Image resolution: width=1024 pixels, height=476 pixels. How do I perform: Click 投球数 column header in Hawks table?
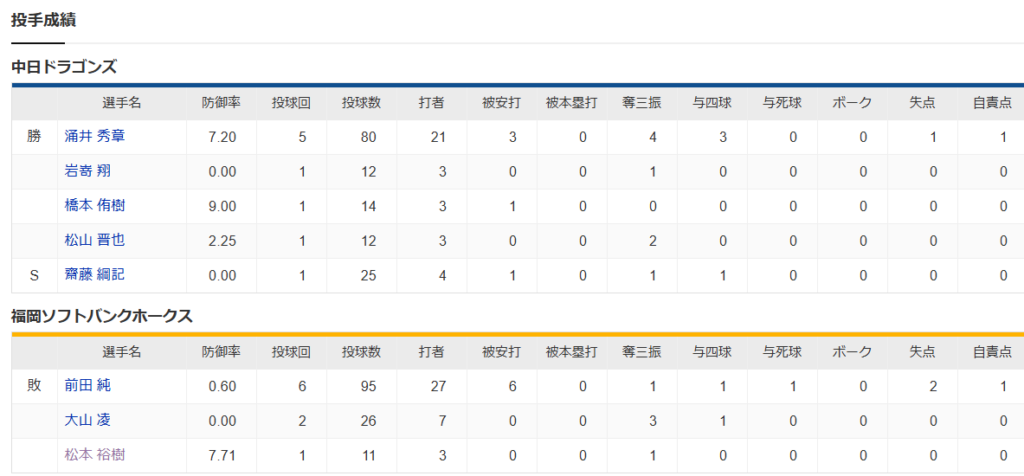pyautogui.click(x=361, y=352)
